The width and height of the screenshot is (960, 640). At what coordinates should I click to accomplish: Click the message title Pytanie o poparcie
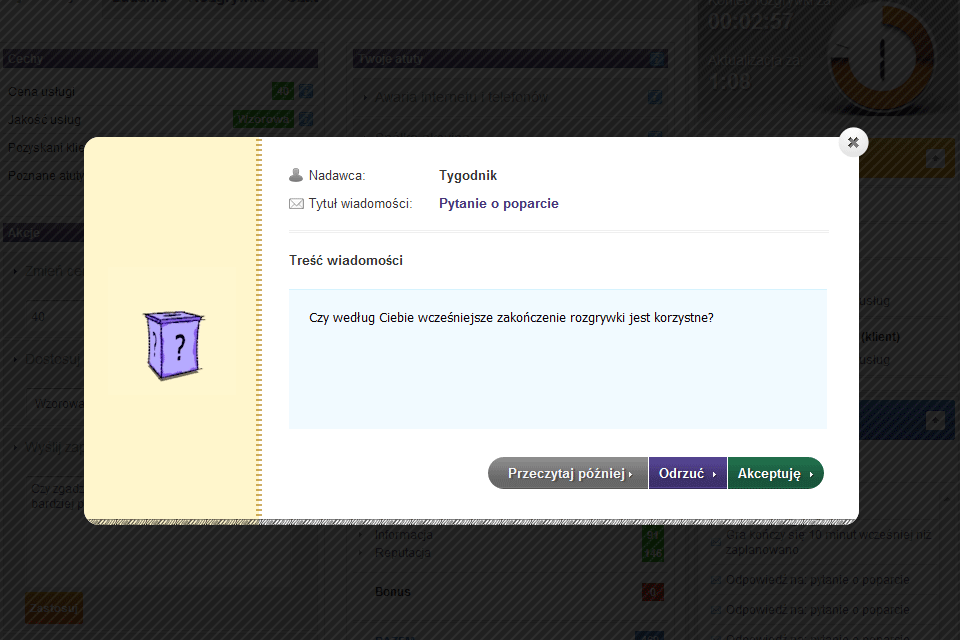(x=498, y=203)
